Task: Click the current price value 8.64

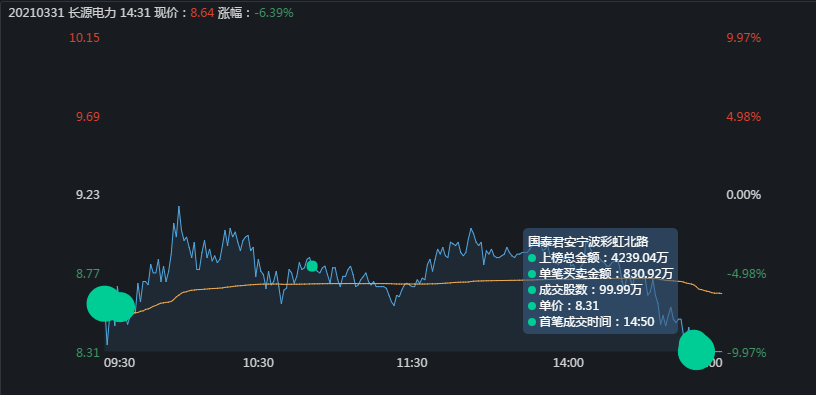Action: [x=202, y=13]
